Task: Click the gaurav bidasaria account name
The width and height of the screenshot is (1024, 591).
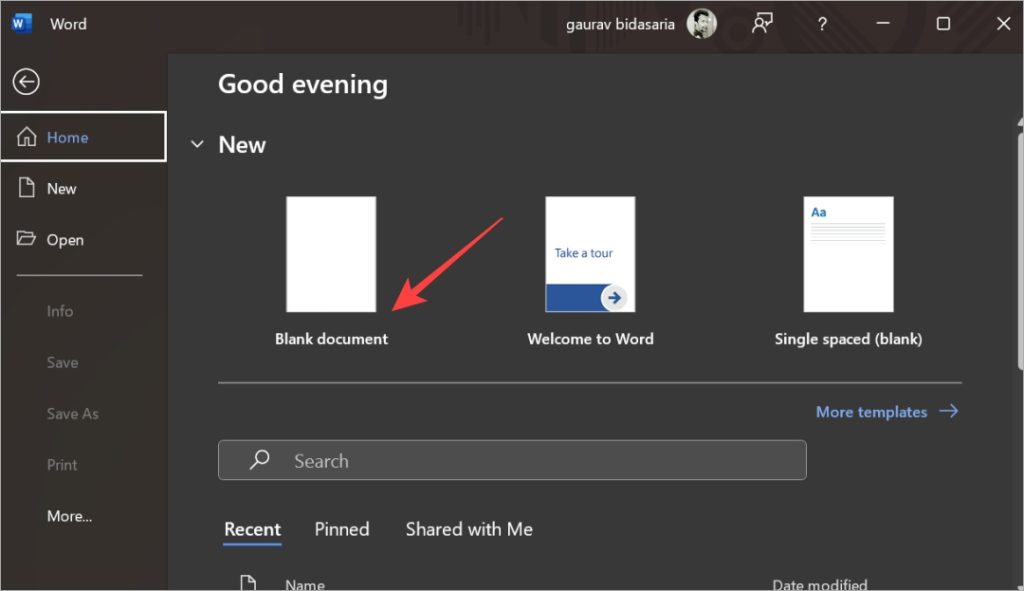Action: coord(620,24)
